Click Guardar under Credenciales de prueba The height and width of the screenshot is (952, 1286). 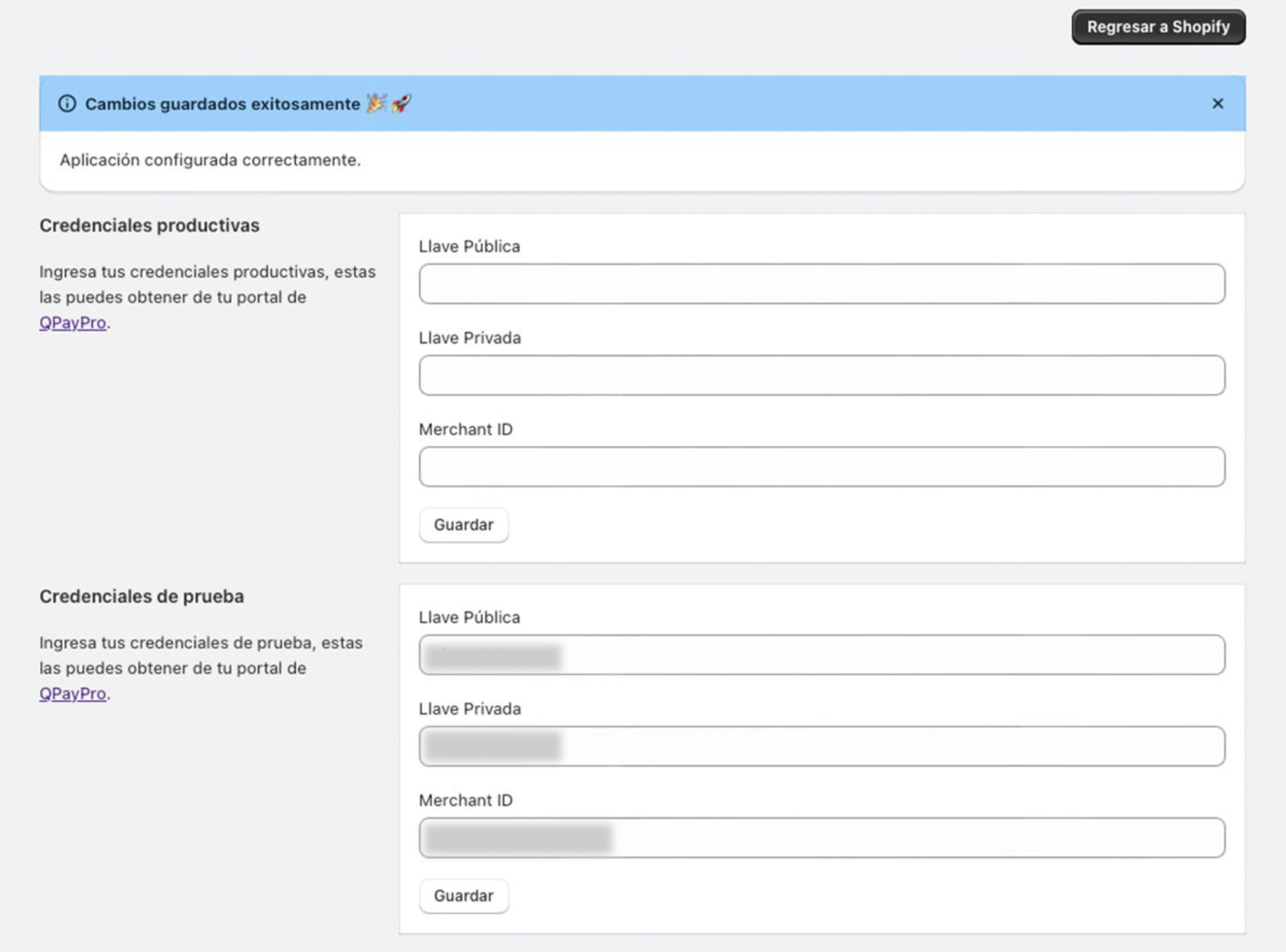click(464, 896)
